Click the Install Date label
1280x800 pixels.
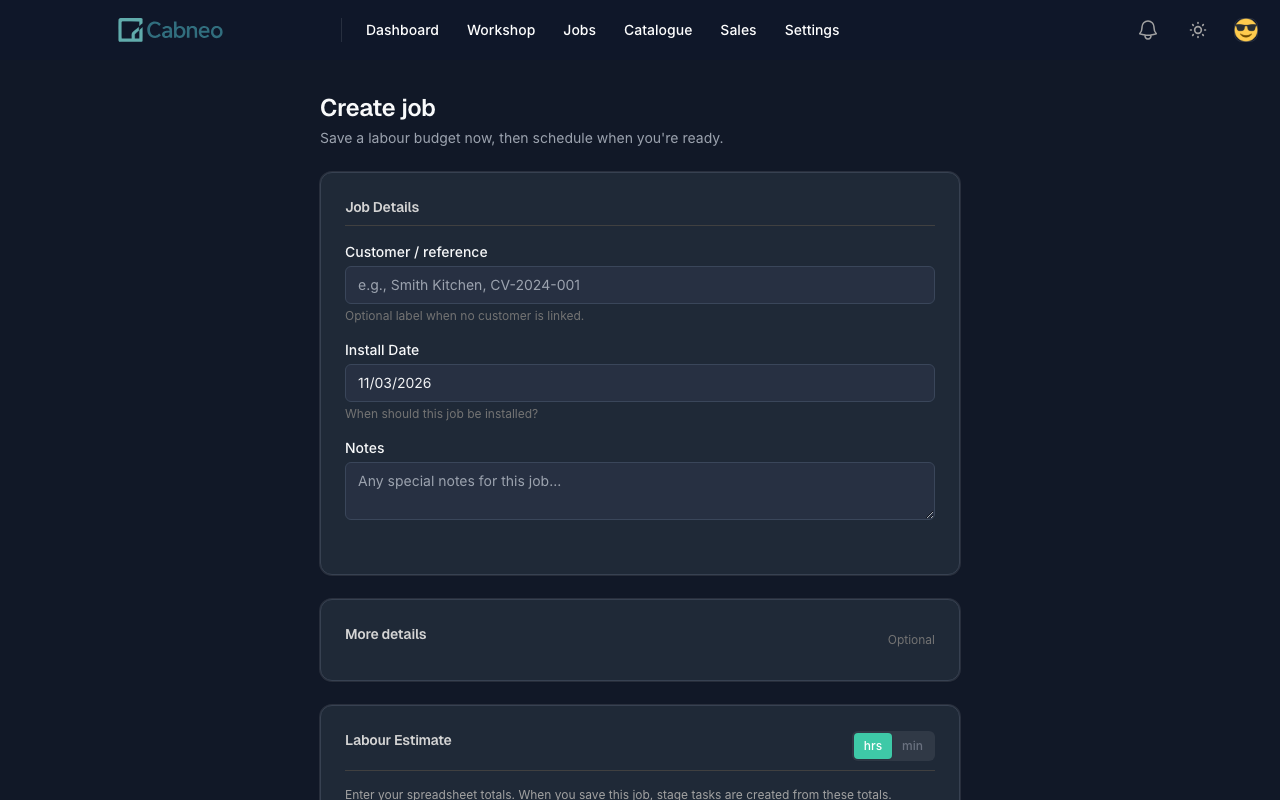382,350
